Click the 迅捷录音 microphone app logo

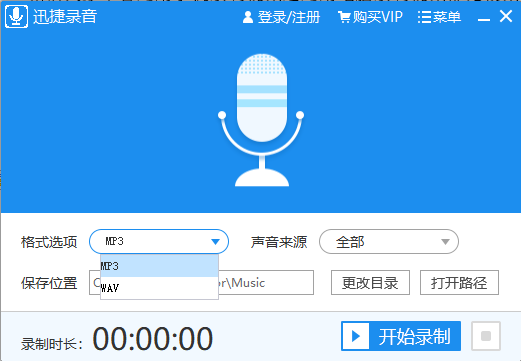(x=16, y=16)
